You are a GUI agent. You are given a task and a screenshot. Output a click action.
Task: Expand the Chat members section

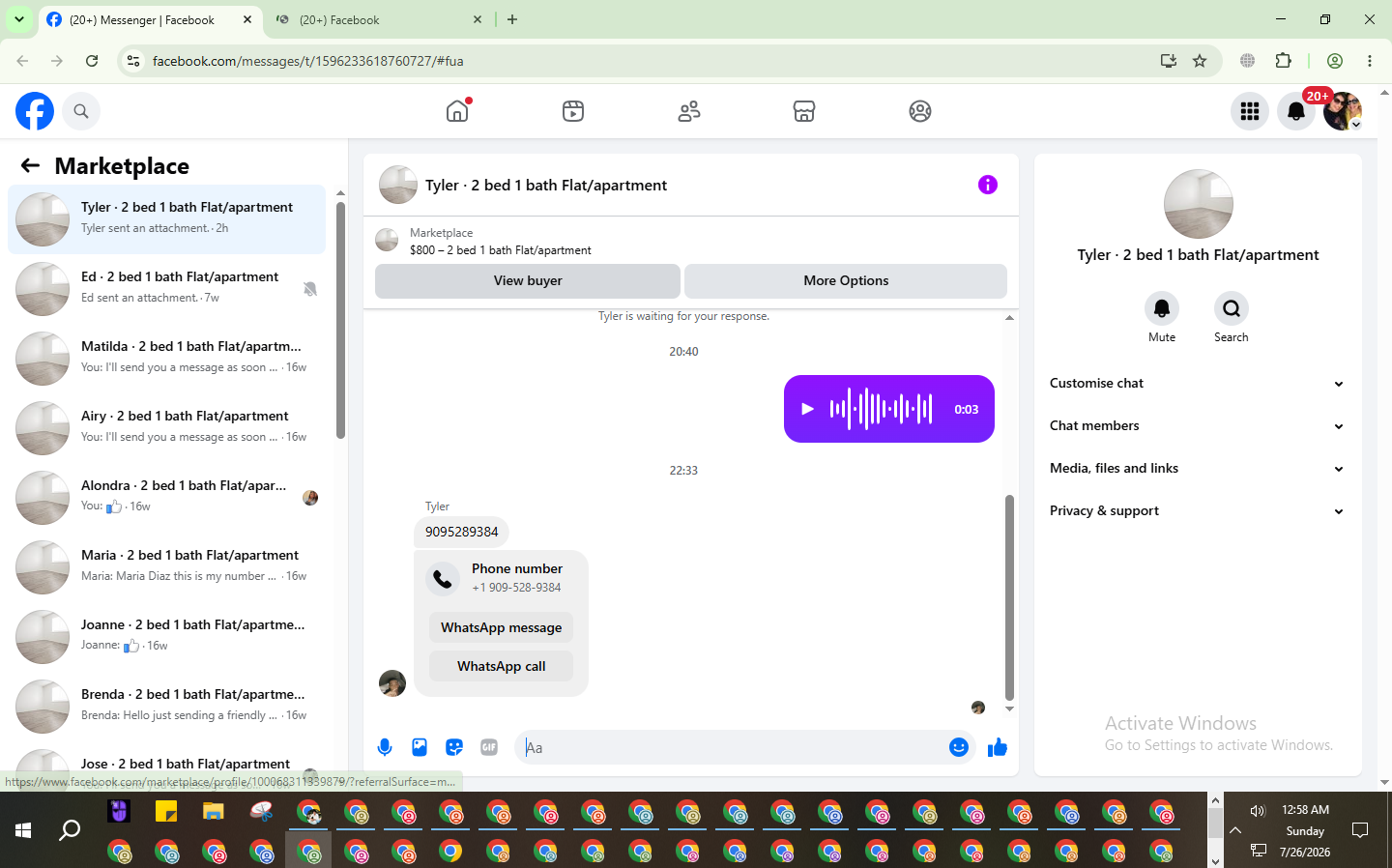coord(1198,426)
